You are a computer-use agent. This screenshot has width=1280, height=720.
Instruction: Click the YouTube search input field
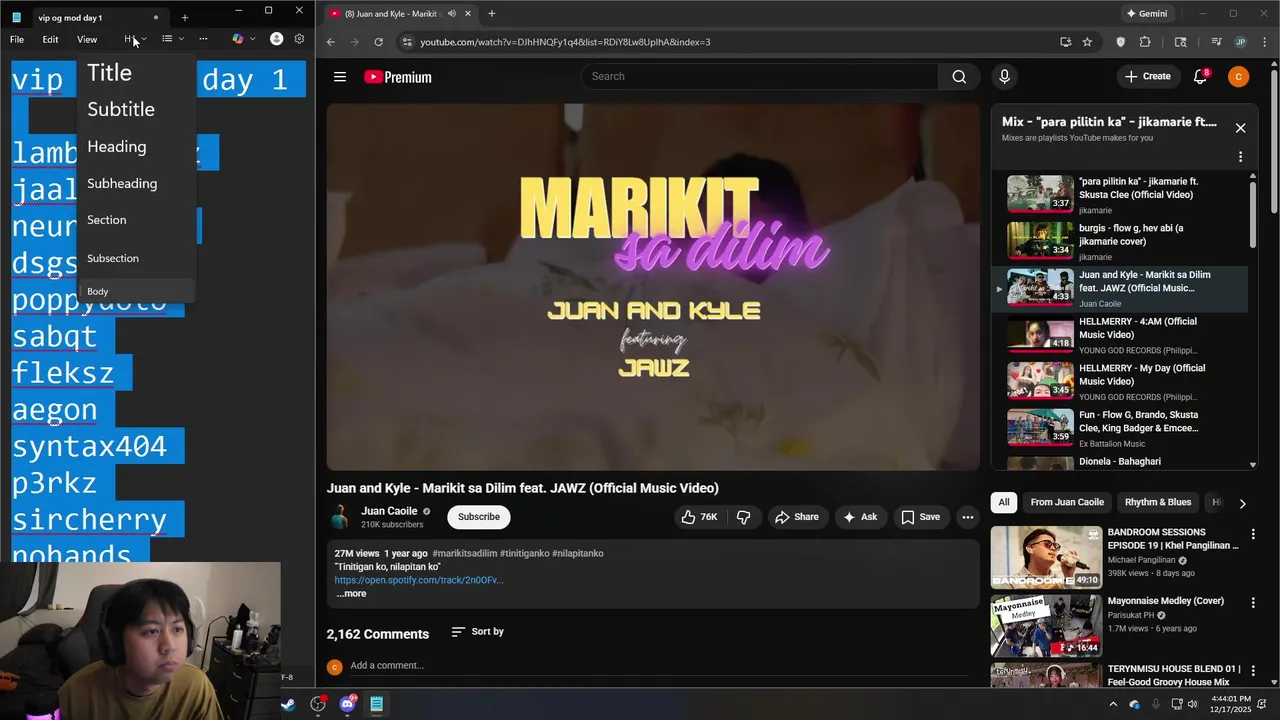pos(760,77)
